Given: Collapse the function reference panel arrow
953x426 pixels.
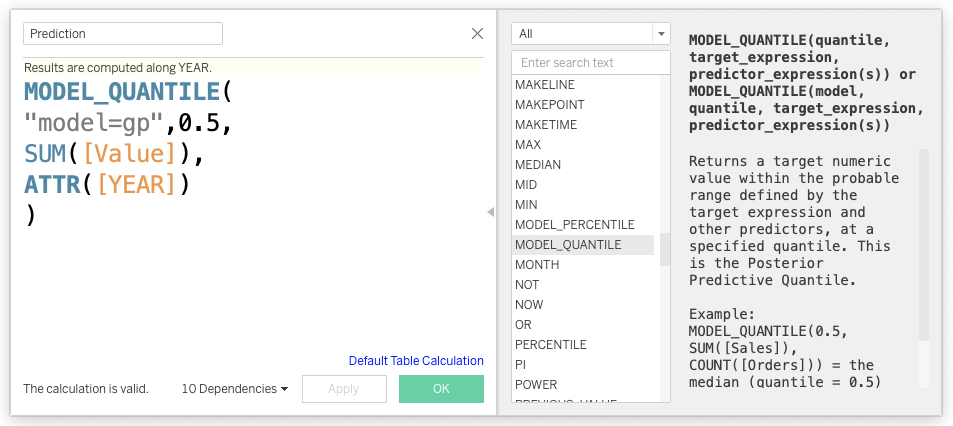Looking at the screenshot, I should (x=490, y=212).
